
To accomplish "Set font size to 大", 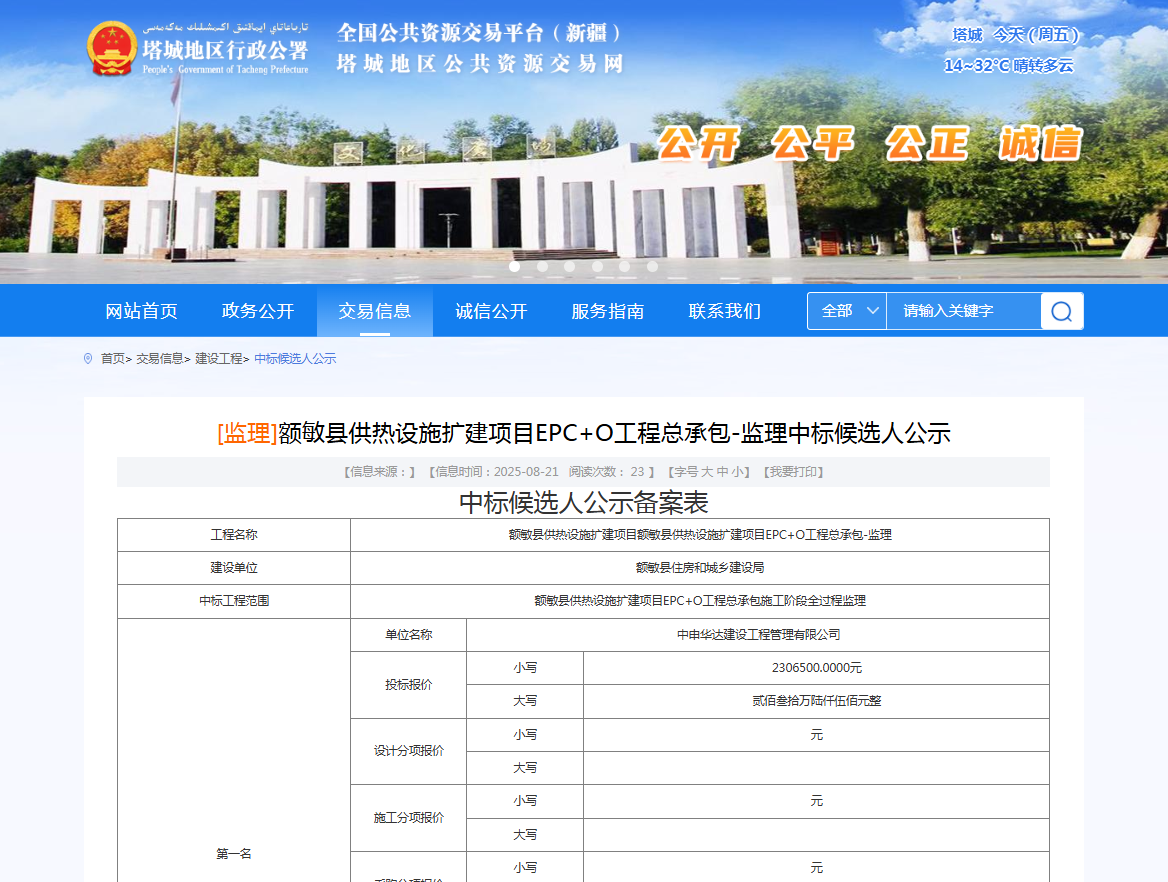I will click(x=706, y=472).
